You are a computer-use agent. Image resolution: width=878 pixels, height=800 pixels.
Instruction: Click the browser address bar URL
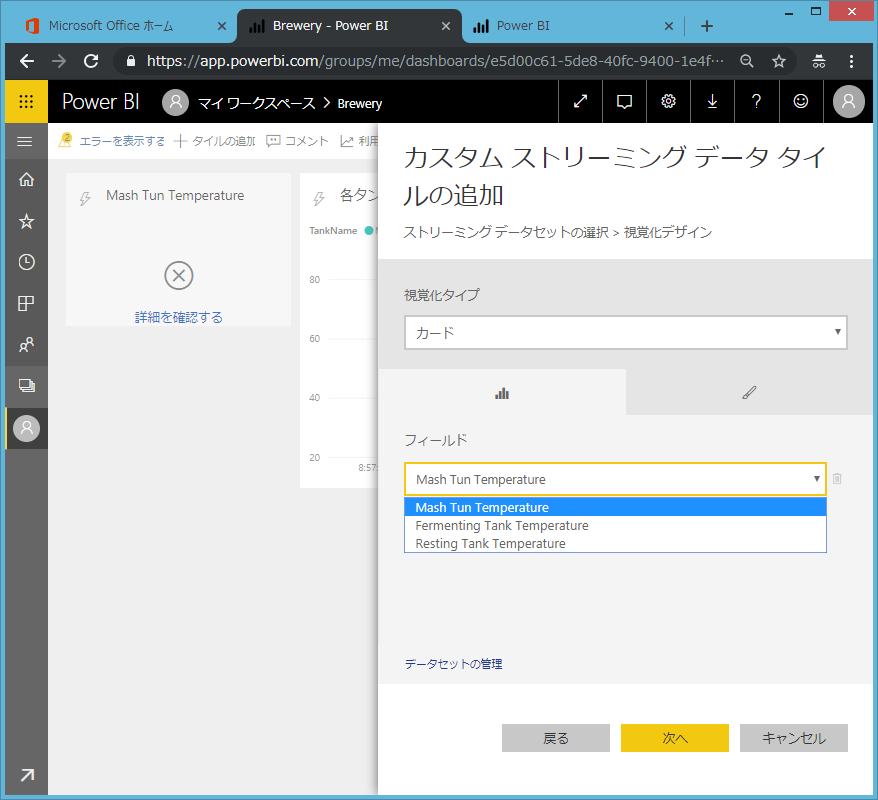[x=435, y=61]
